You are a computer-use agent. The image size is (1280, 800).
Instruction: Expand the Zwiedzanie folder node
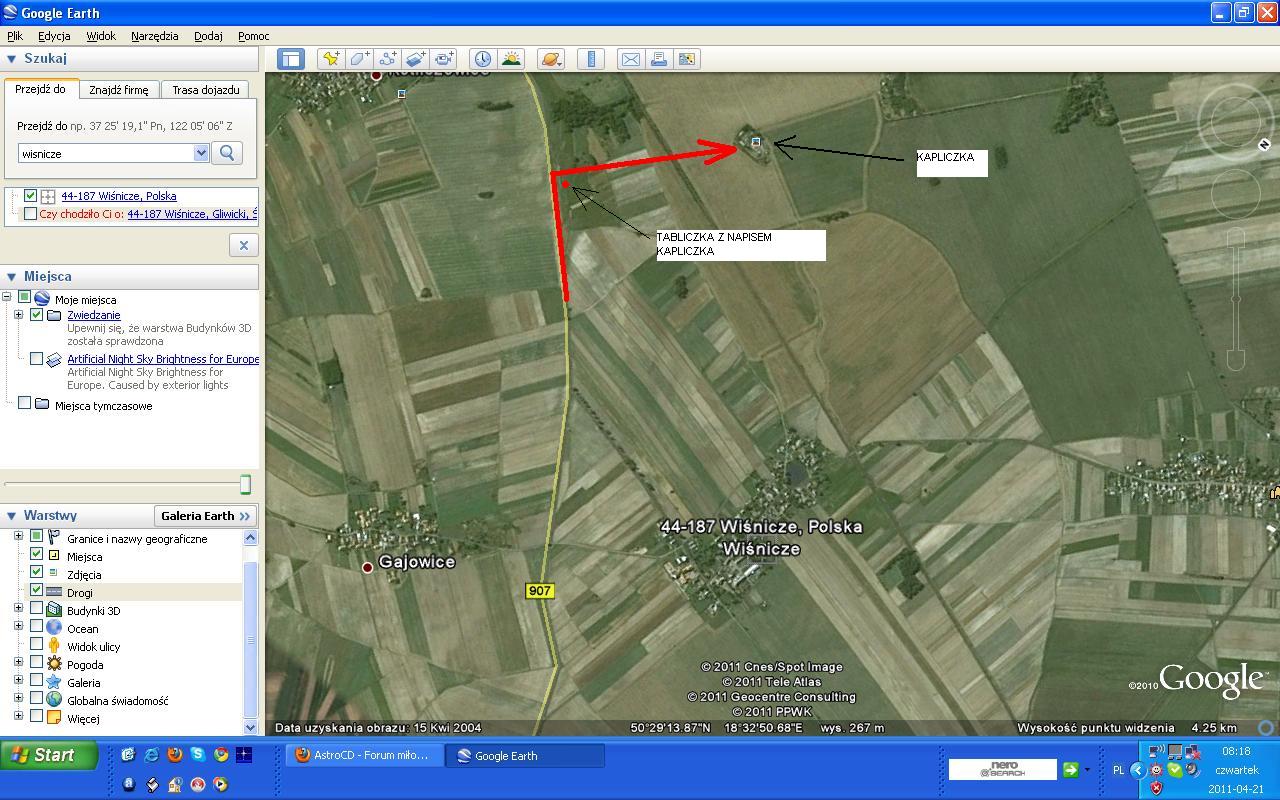pos(19,315)
